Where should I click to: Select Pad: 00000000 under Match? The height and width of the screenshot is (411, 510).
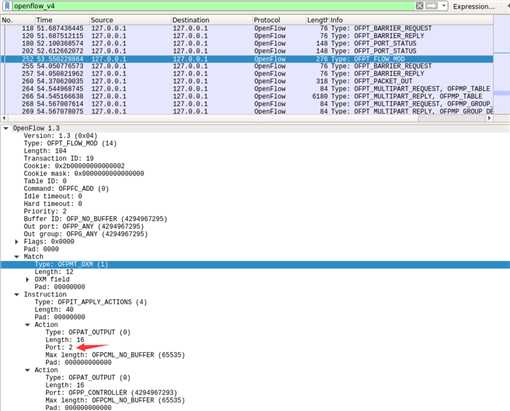60,287
